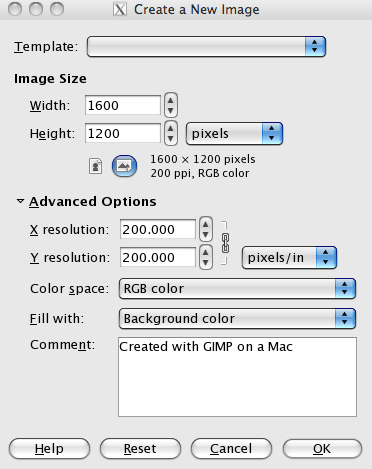Viewport: 372px width, 469px height.
Task: Increase Width with up stepper arrow
Action: (171, 100)
